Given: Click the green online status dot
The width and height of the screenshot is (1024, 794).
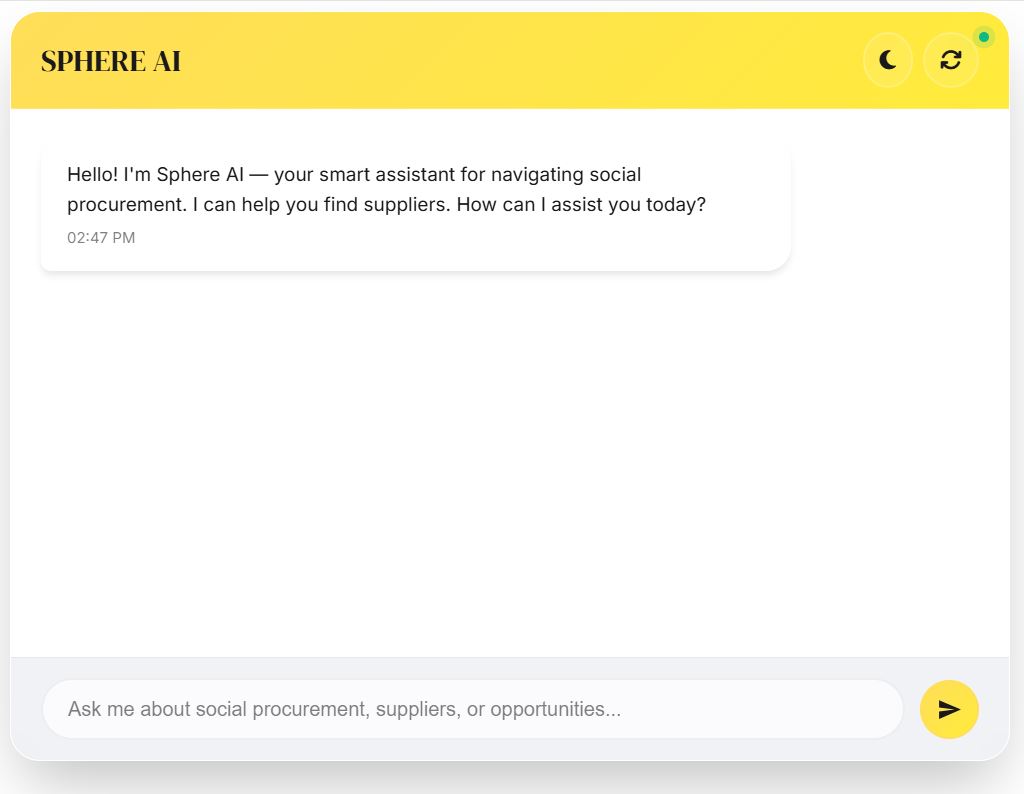Looking at the screenshot, I should point(984,37).
